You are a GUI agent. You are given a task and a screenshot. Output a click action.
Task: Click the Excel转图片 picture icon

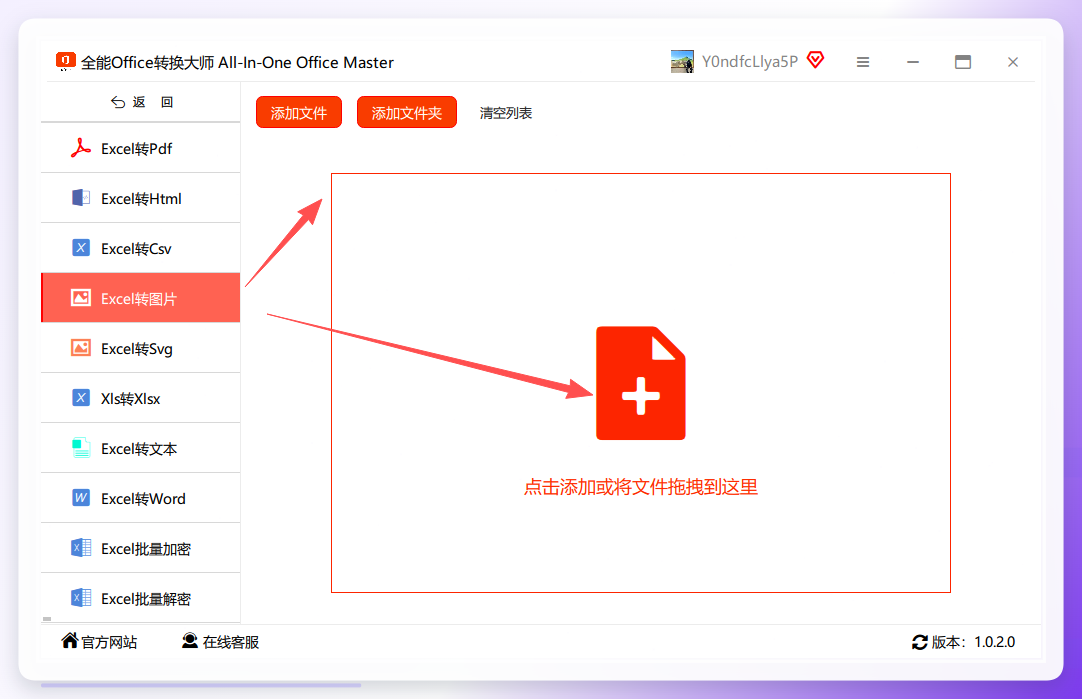point(81,297)
